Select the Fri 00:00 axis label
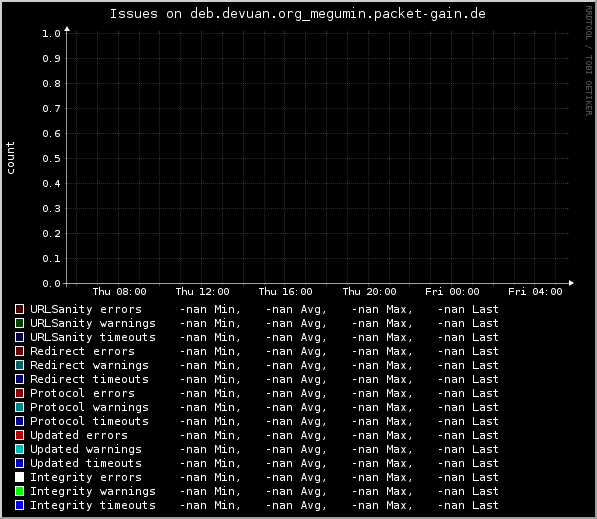The image size is (597, 519). pos(452,292)
